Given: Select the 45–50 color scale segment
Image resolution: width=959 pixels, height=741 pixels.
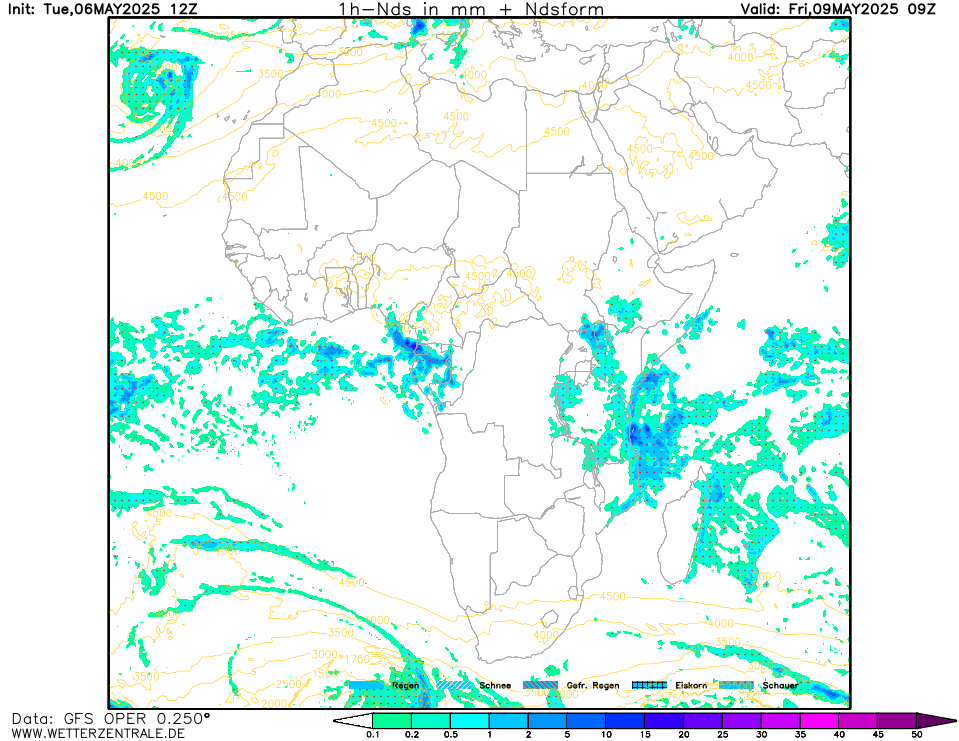Looking at the screenshot, I should point(897,720).
